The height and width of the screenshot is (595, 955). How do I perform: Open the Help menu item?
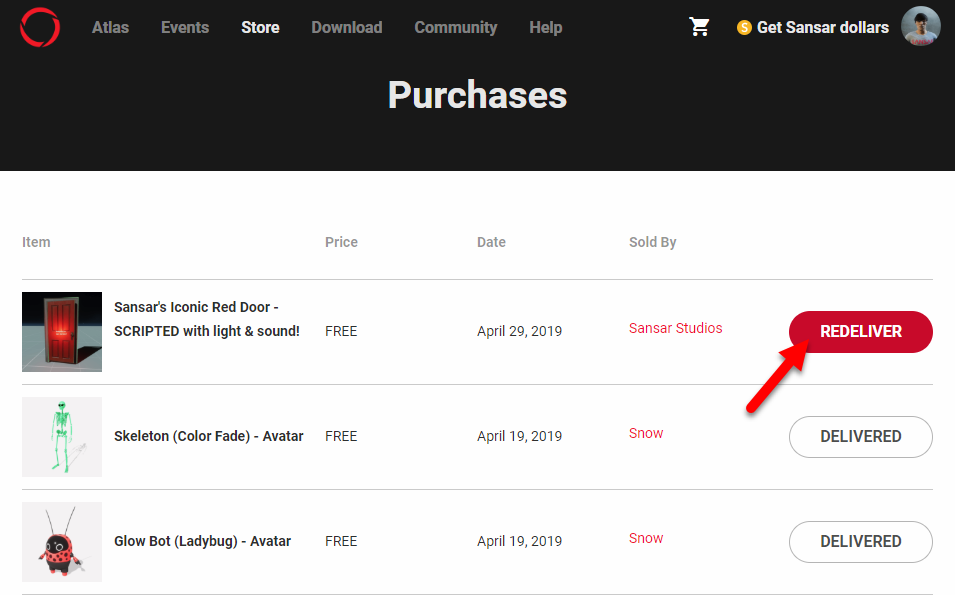545,27
